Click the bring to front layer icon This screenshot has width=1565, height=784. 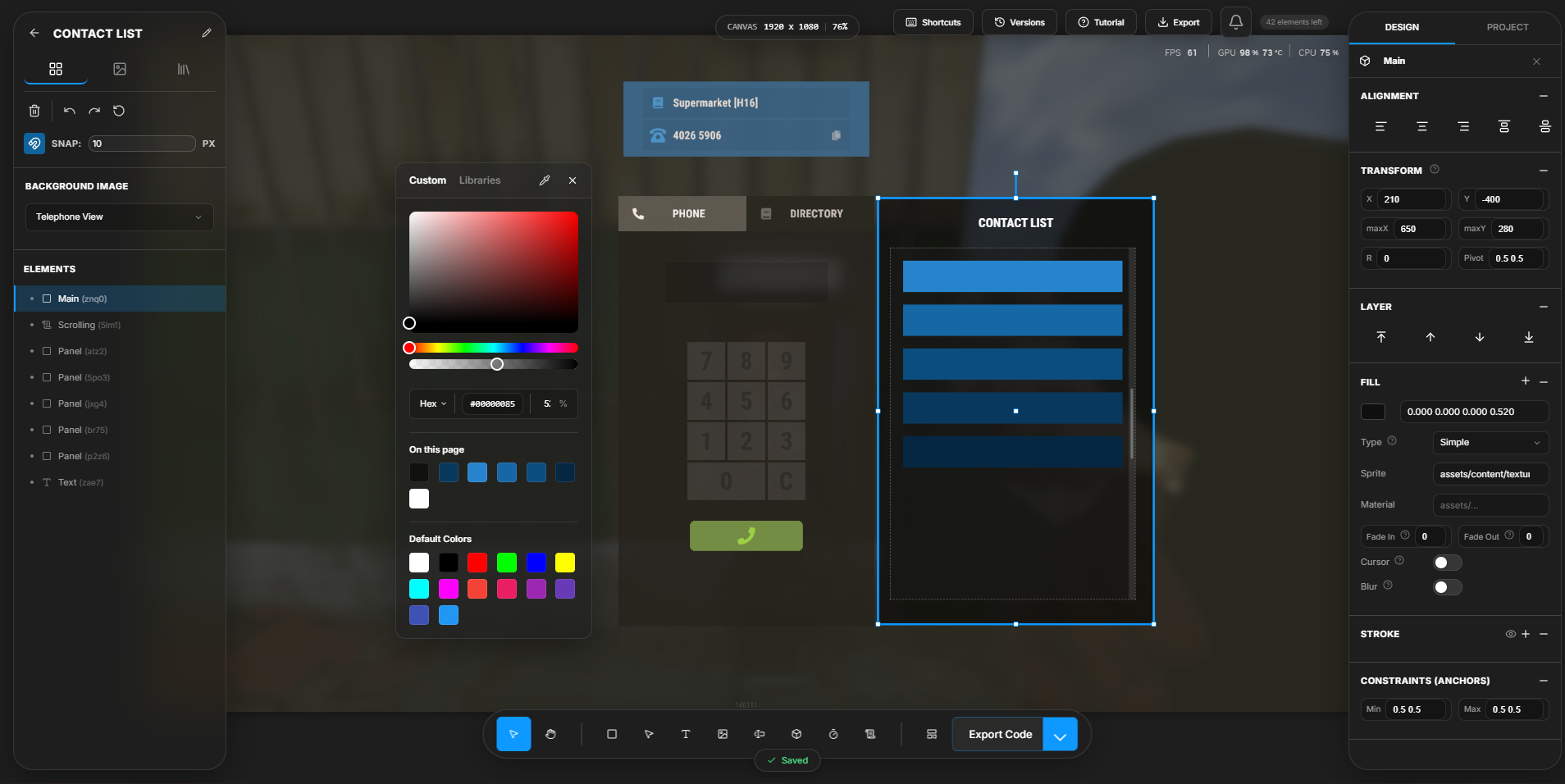(x=1381, y=337)
